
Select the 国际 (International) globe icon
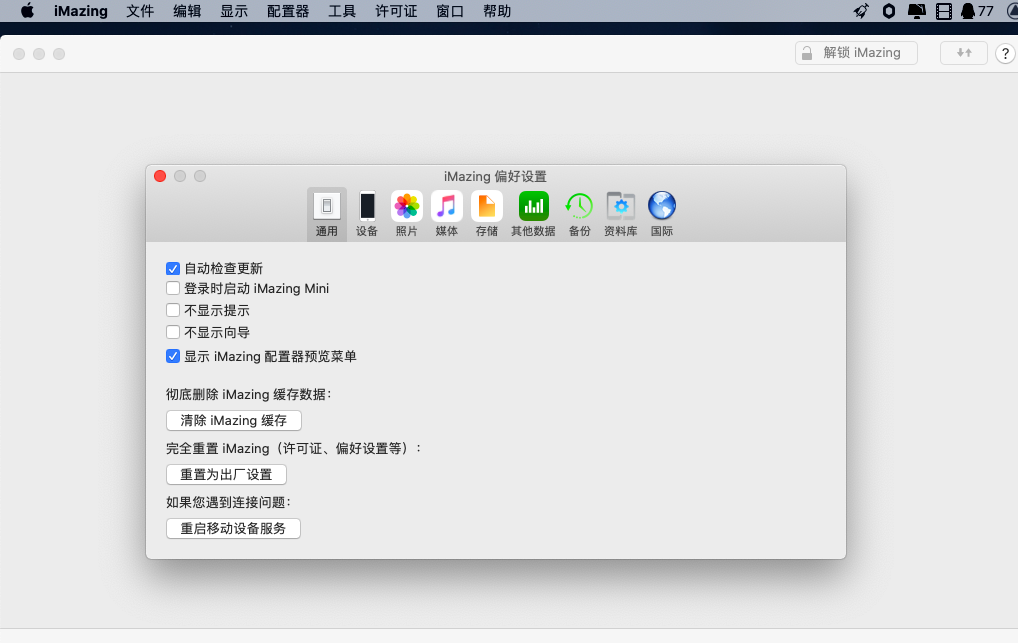coord(662,207)
